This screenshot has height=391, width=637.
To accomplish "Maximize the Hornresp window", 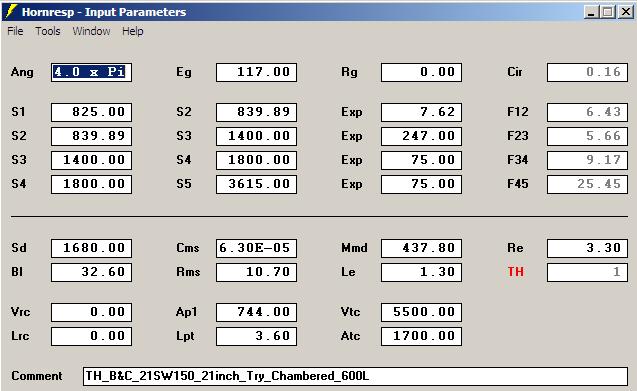I will click(x=608, y=12).
